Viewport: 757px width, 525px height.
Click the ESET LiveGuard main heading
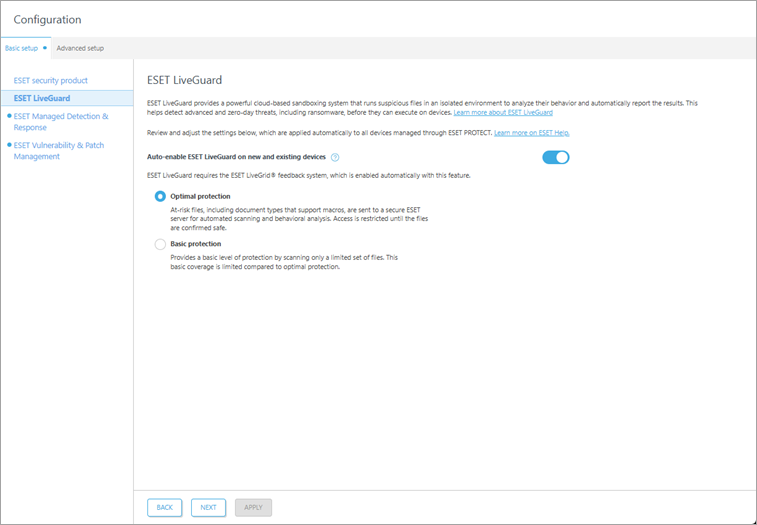tap(184, 80)
